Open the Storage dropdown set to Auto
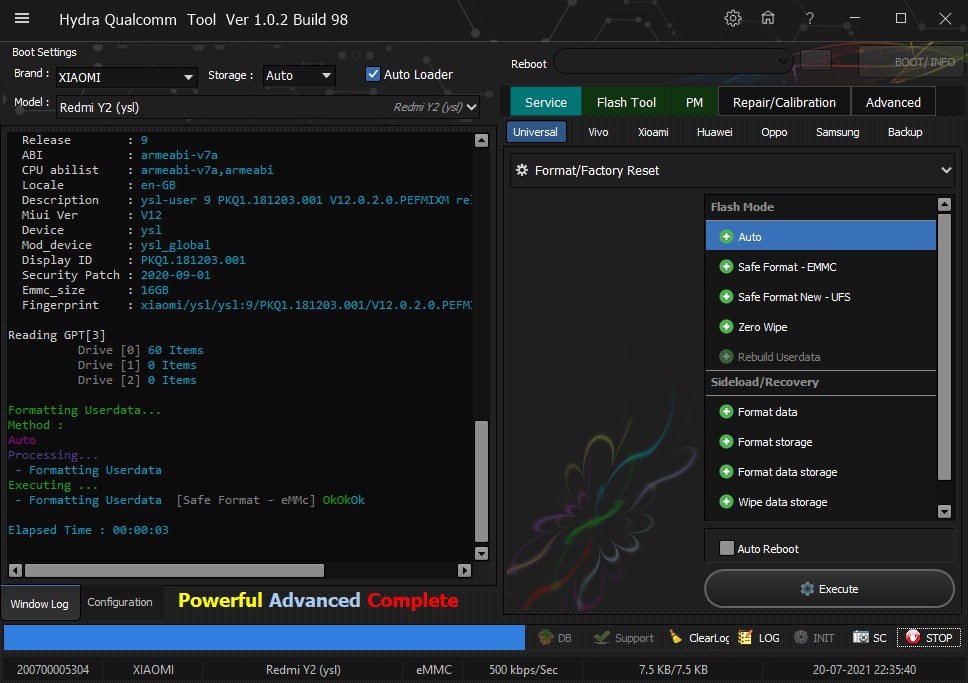This screenshot has height=683, width=968. point(299,75)
